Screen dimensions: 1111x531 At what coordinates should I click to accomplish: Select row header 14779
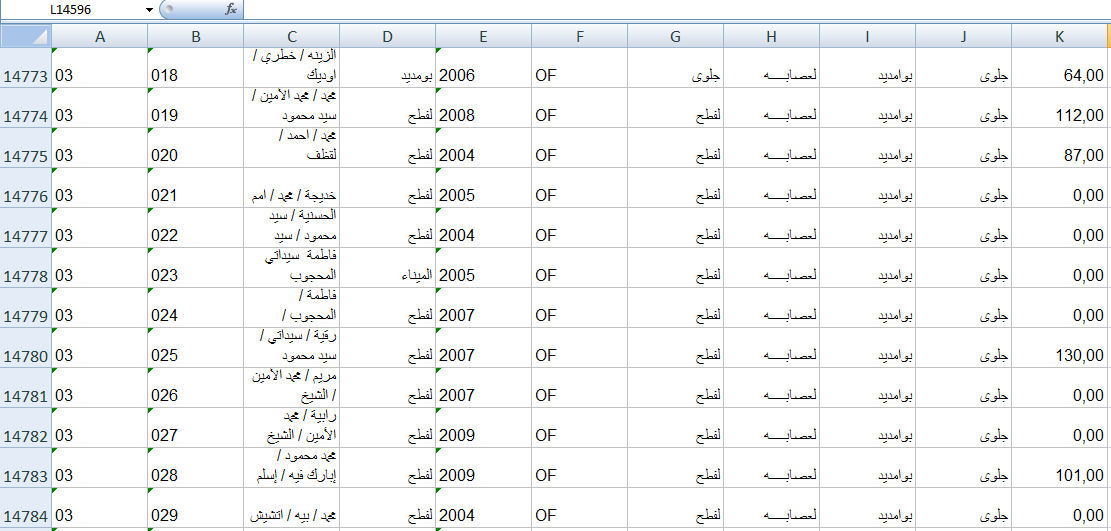(26, 307)
